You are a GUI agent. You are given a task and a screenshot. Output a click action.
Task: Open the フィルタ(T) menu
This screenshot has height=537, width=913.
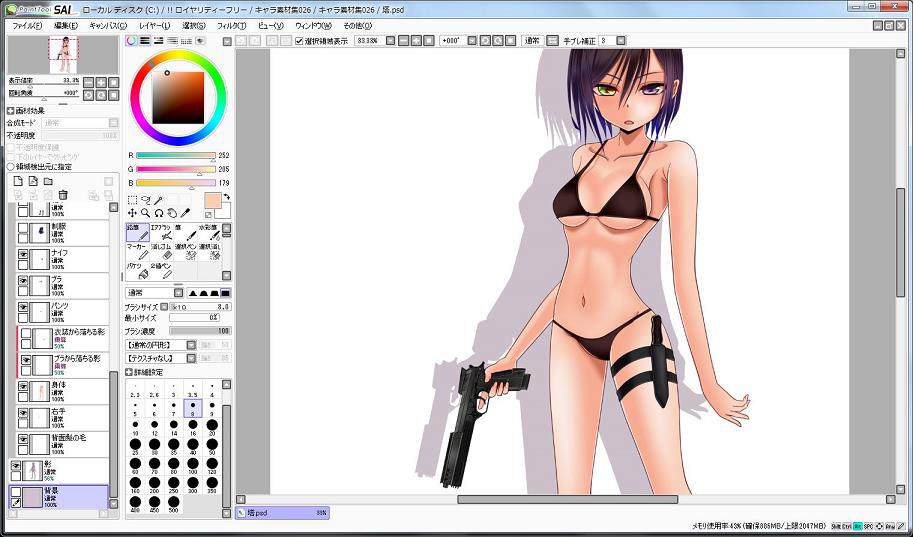[x=231, y=25]
